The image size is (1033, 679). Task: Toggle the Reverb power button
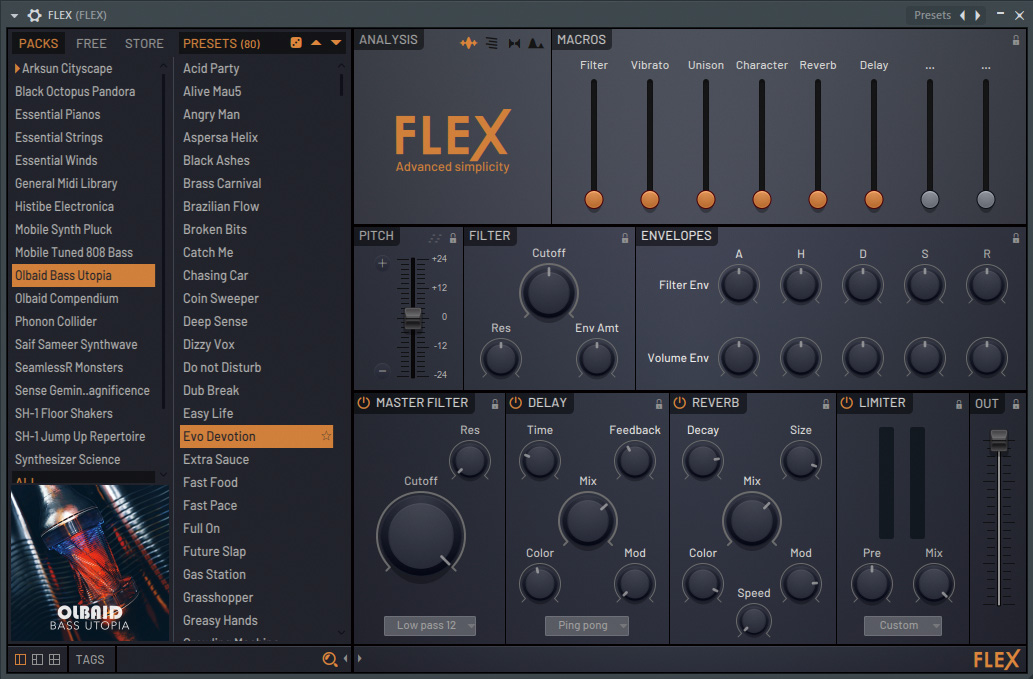tap(680, 402)
